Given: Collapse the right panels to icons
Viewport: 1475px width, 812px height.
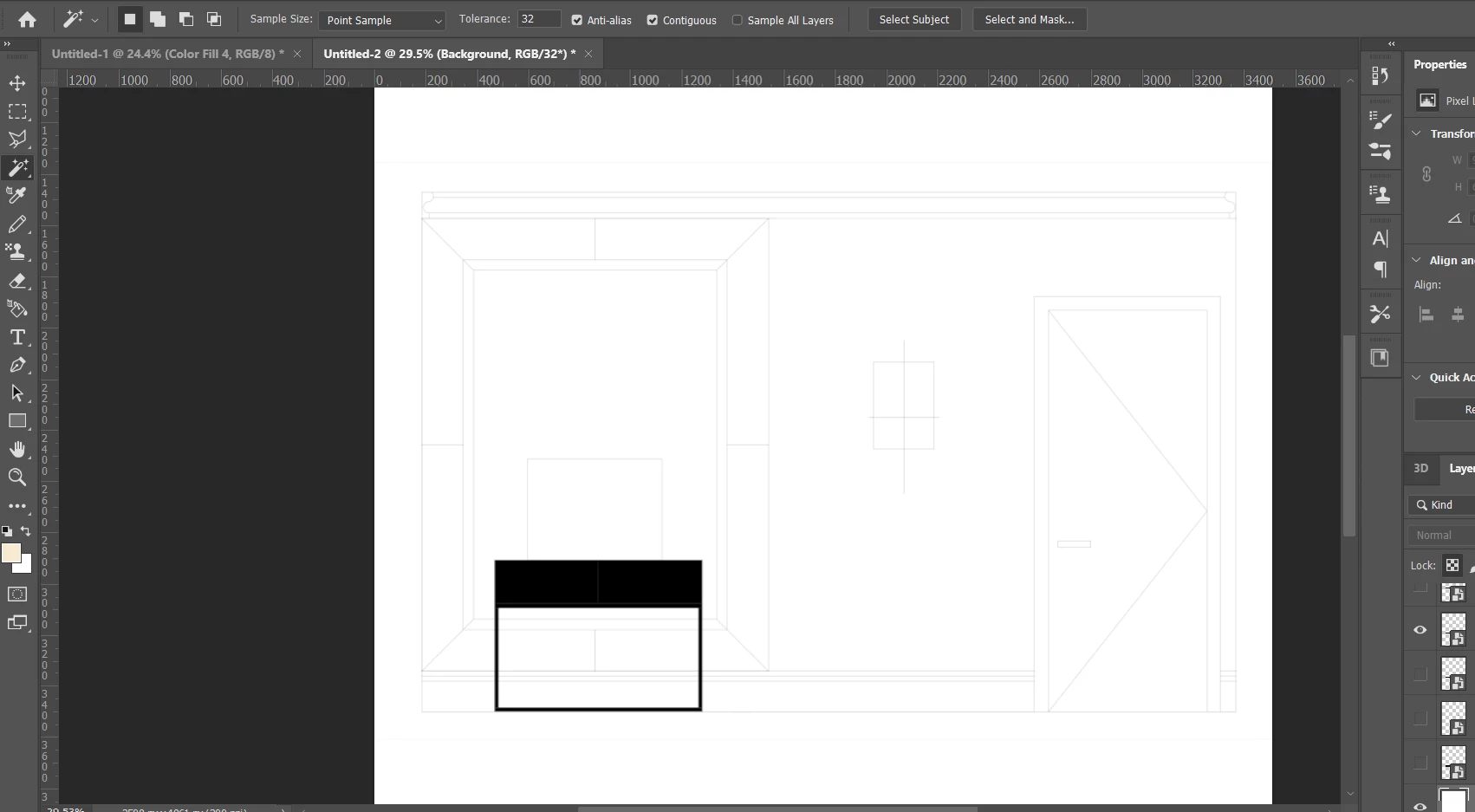Looking at the screenshot, I should (1392, 43).
